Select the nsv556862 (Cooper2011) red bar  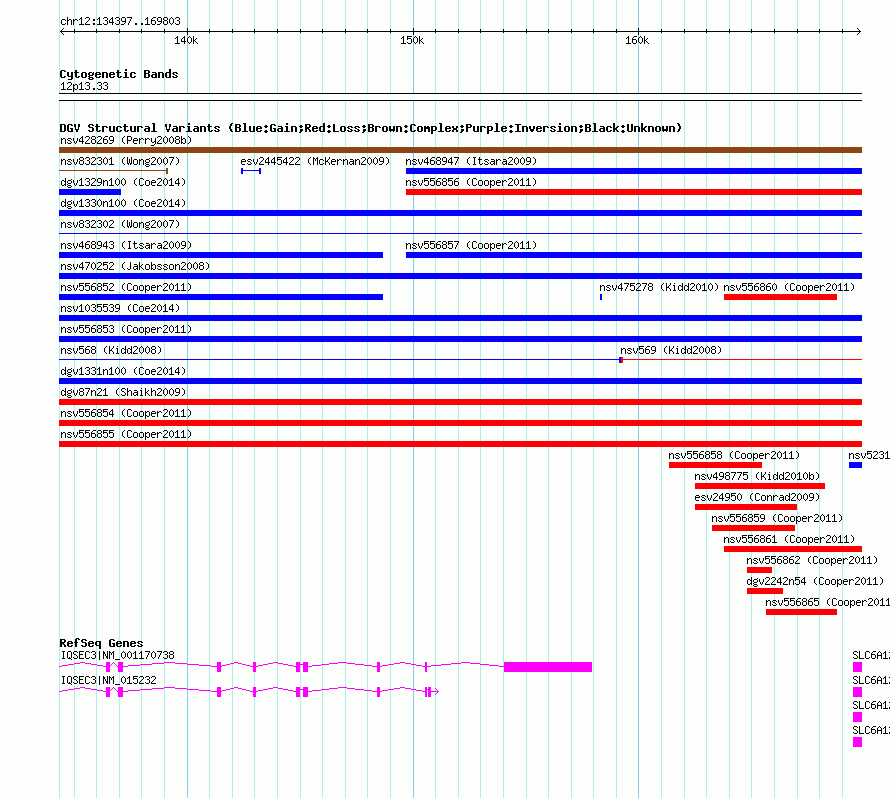759,570
